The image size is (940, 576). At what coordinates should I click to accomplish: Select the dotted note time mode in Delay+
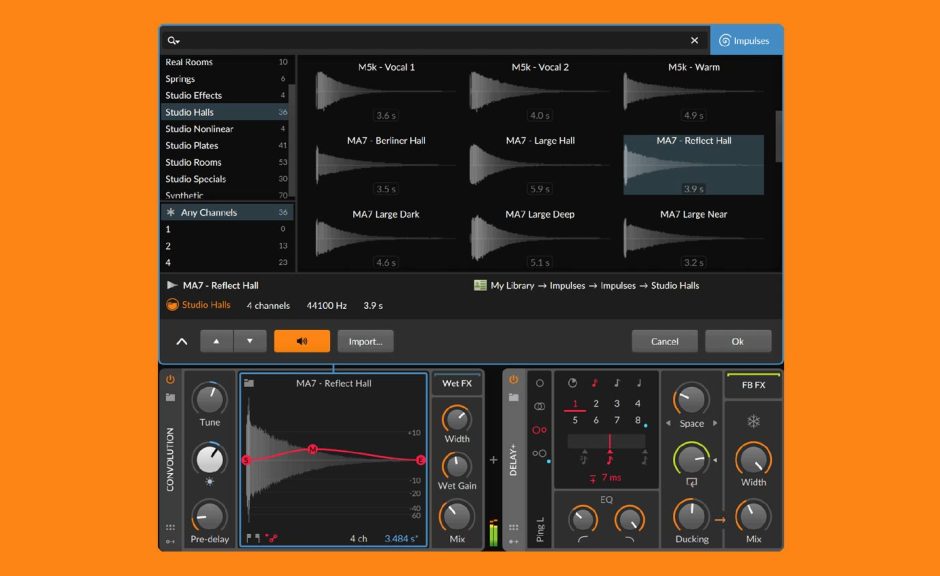tap(596, 382)
